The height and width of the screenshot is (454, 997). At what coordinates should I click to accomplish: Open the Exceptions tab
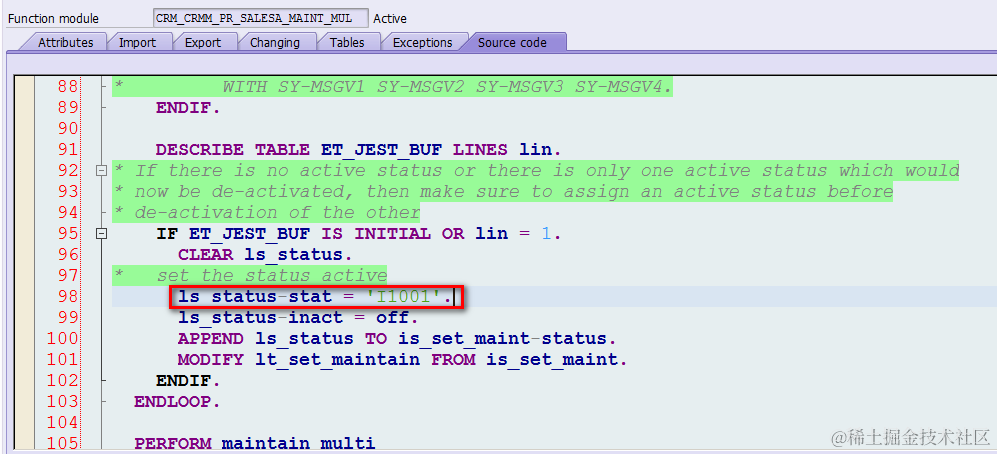pos(422,43)
